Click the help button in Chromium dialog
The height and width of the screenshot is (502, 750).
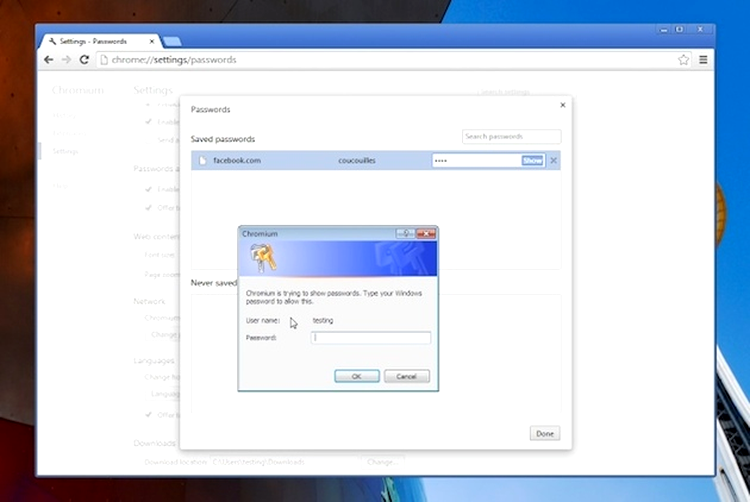pyautogui.click(x=406, y=233)
